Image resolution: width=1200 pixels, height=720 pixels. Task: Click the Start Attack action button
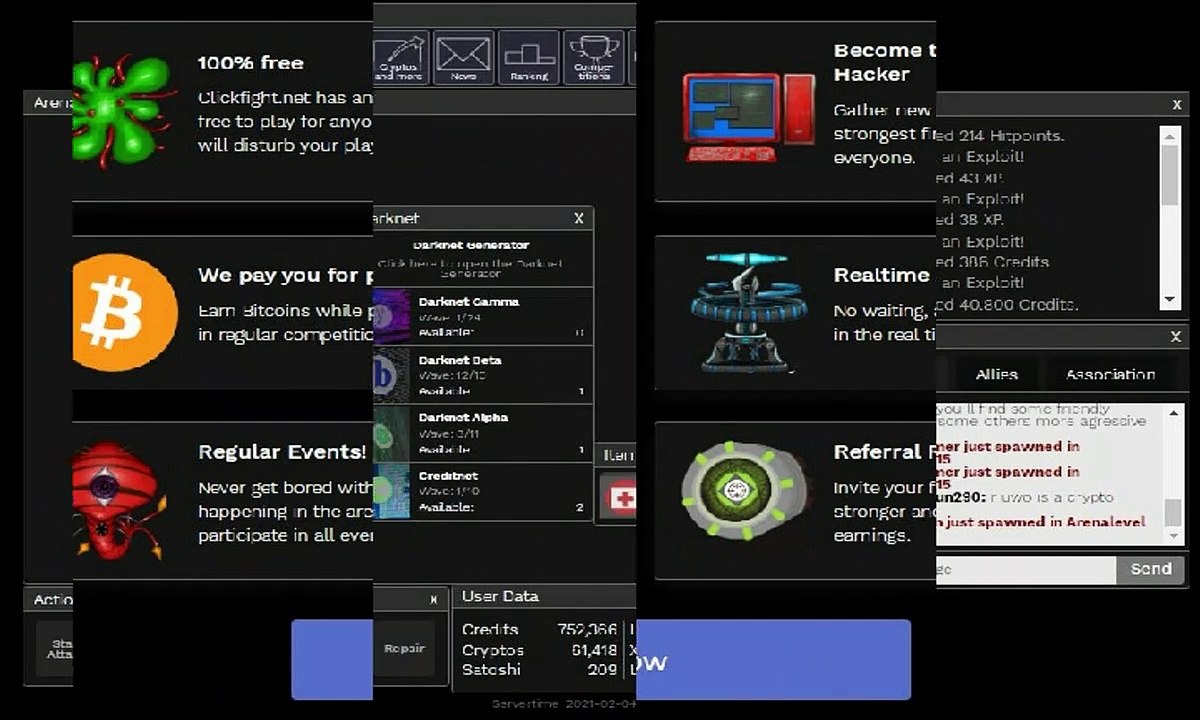56,648
